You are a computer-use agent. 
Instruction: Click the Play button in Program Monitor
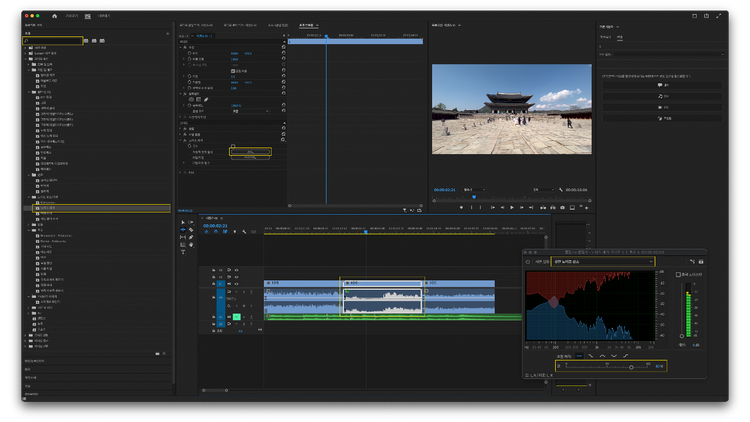(x=511, y=207)
